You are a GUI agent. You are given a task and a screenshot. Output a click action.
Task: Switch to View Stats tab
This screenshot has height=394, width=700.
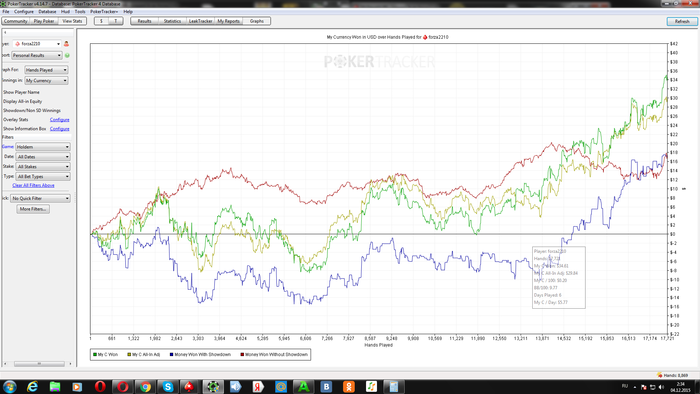(72, 21)
